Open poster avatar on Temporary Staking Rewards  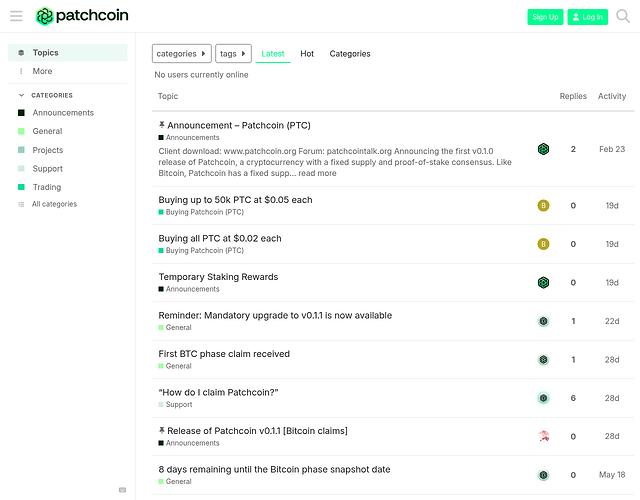tap(543, 283)
